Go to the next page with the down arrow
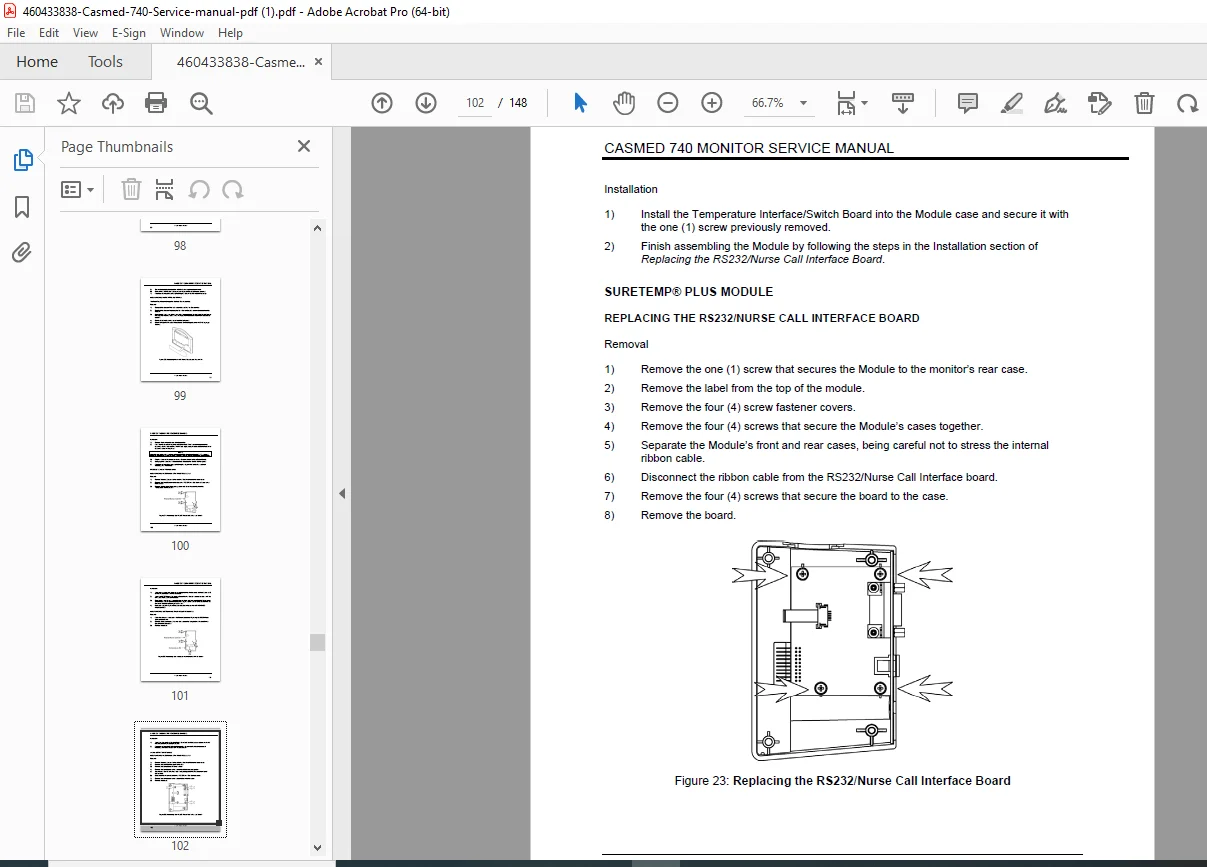Screen dimensions: 1207x867 (426, 103)
